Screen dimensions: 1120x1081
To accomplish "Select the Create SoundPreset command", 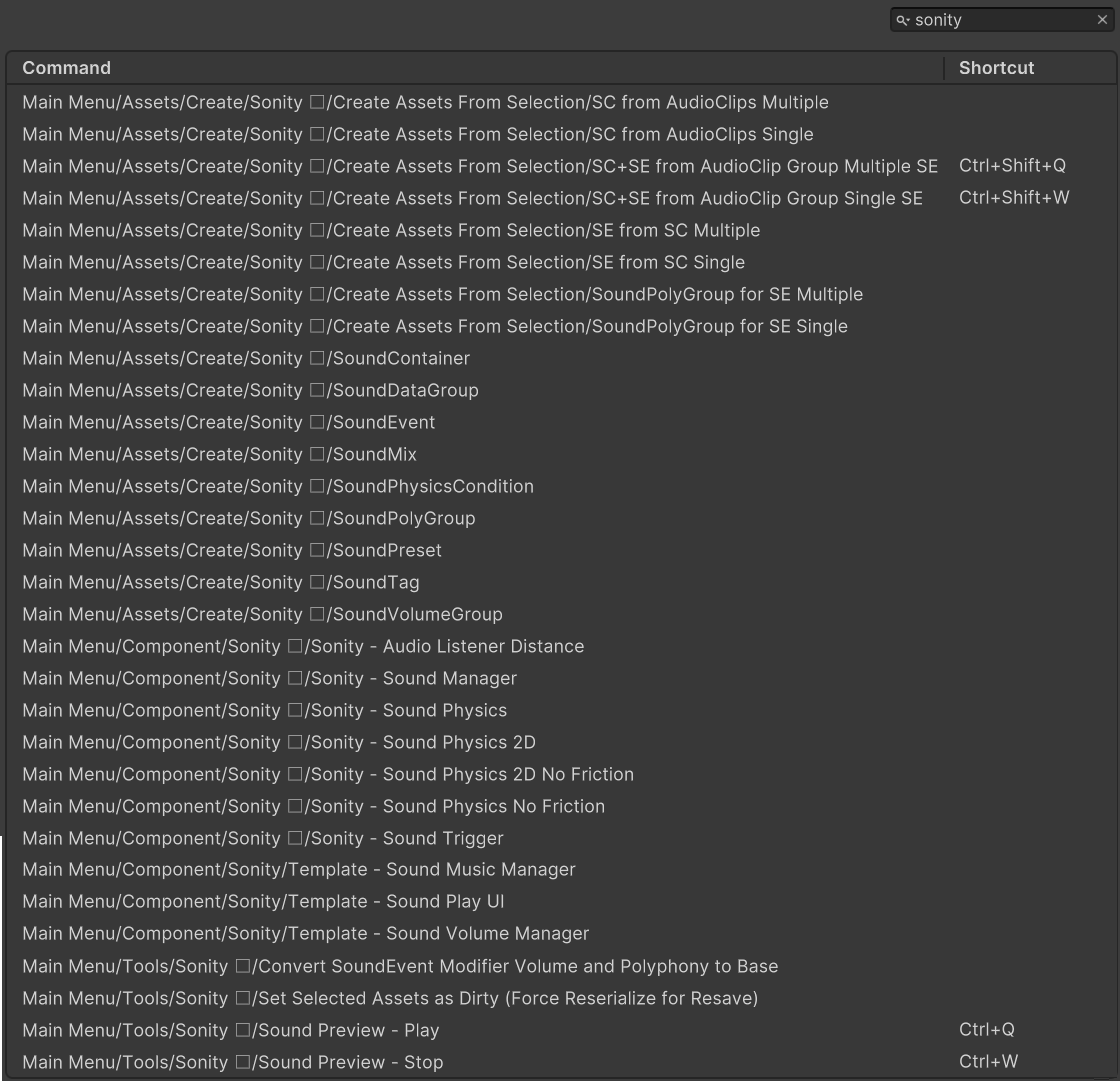I will (x=560, y=550).
